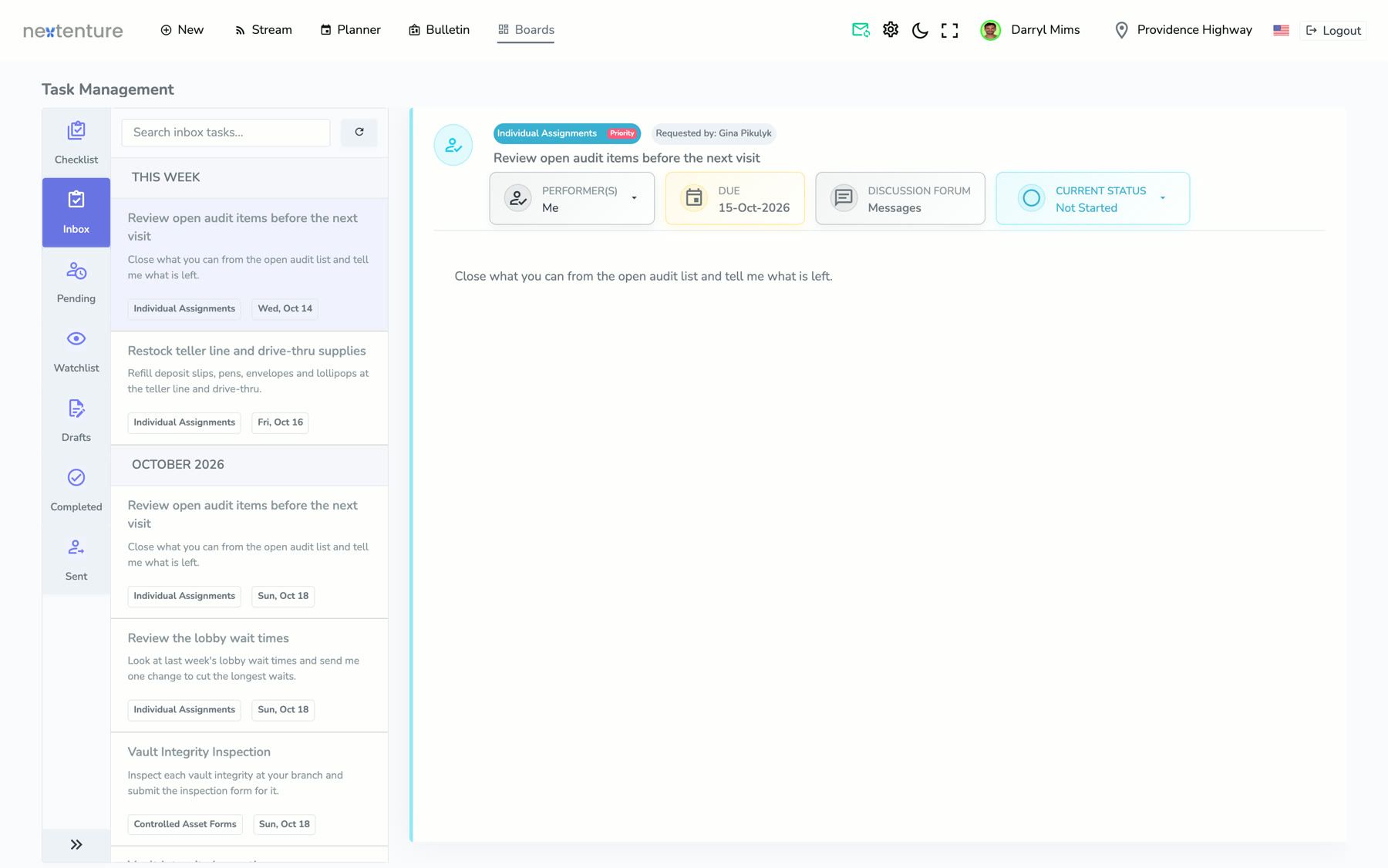The width and height of the screenshot is (1388, 868).
Task: Click the Providence Highway location pin
Action: pos(1122,30)
